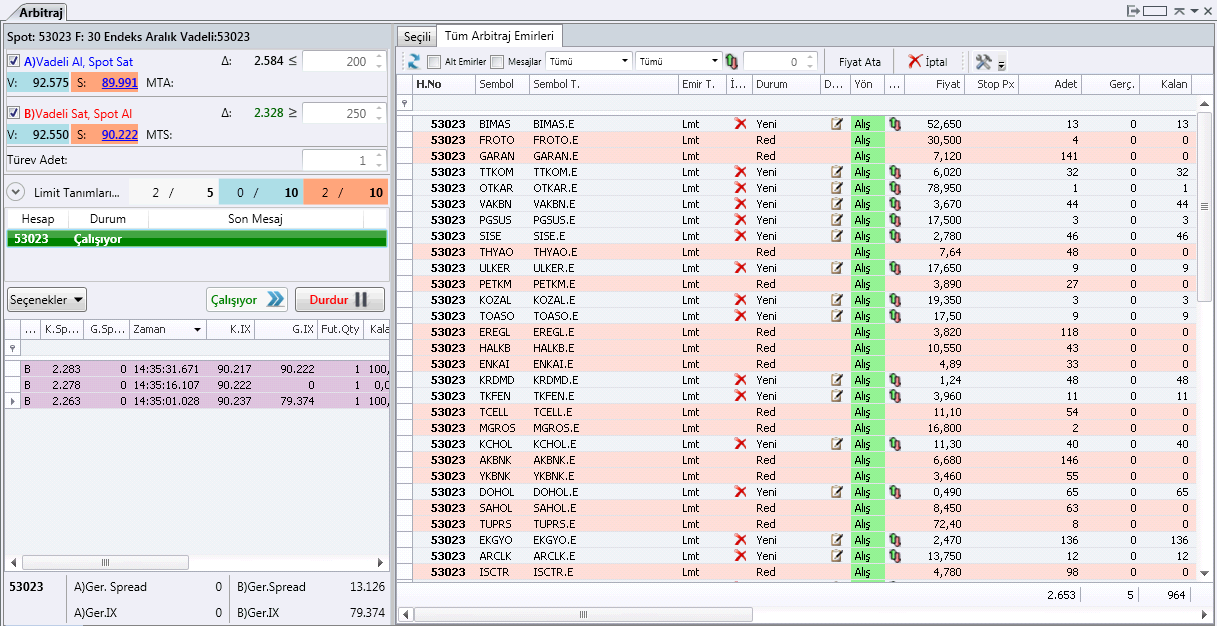The image size is (1217, 626).
Task: Edit the EKGYO order via pencil icon
Action: (837, 540)
